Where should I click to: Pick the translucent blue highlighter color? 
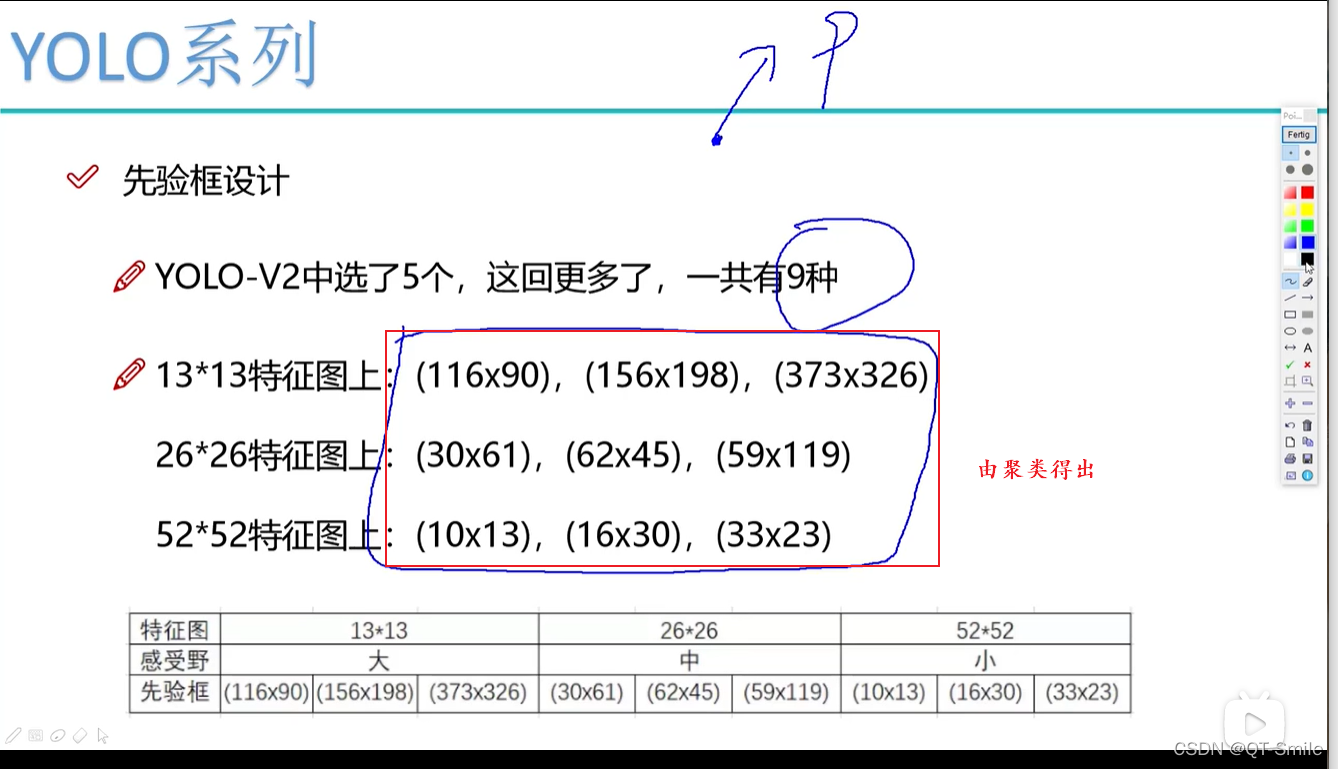[1290, 242]
